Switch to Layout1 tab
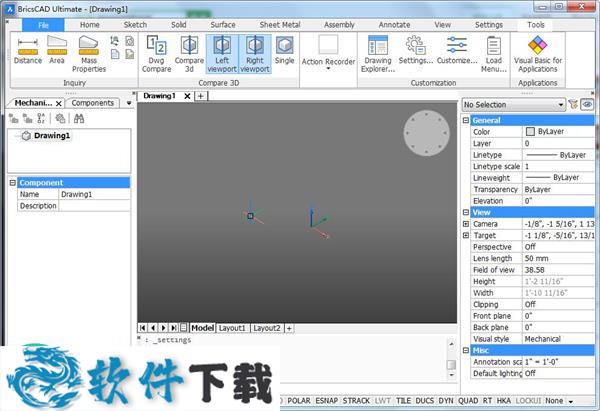The image size is (600, 411). point(232,328)
